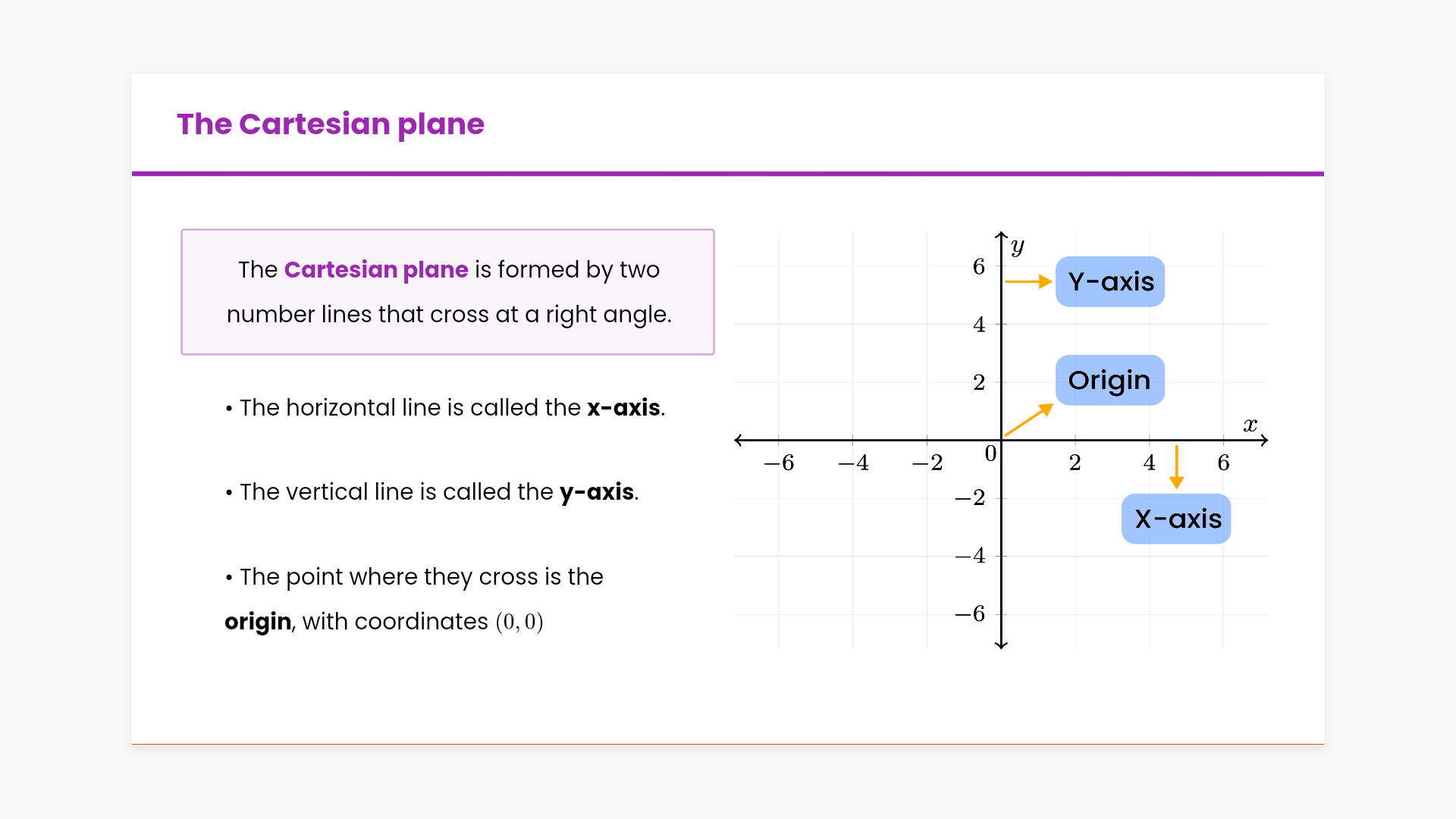Click the upward arrowhead of the vertical axis
Screen dimensions: 1456x819
pyautogui.click(x=1001, y=235)
